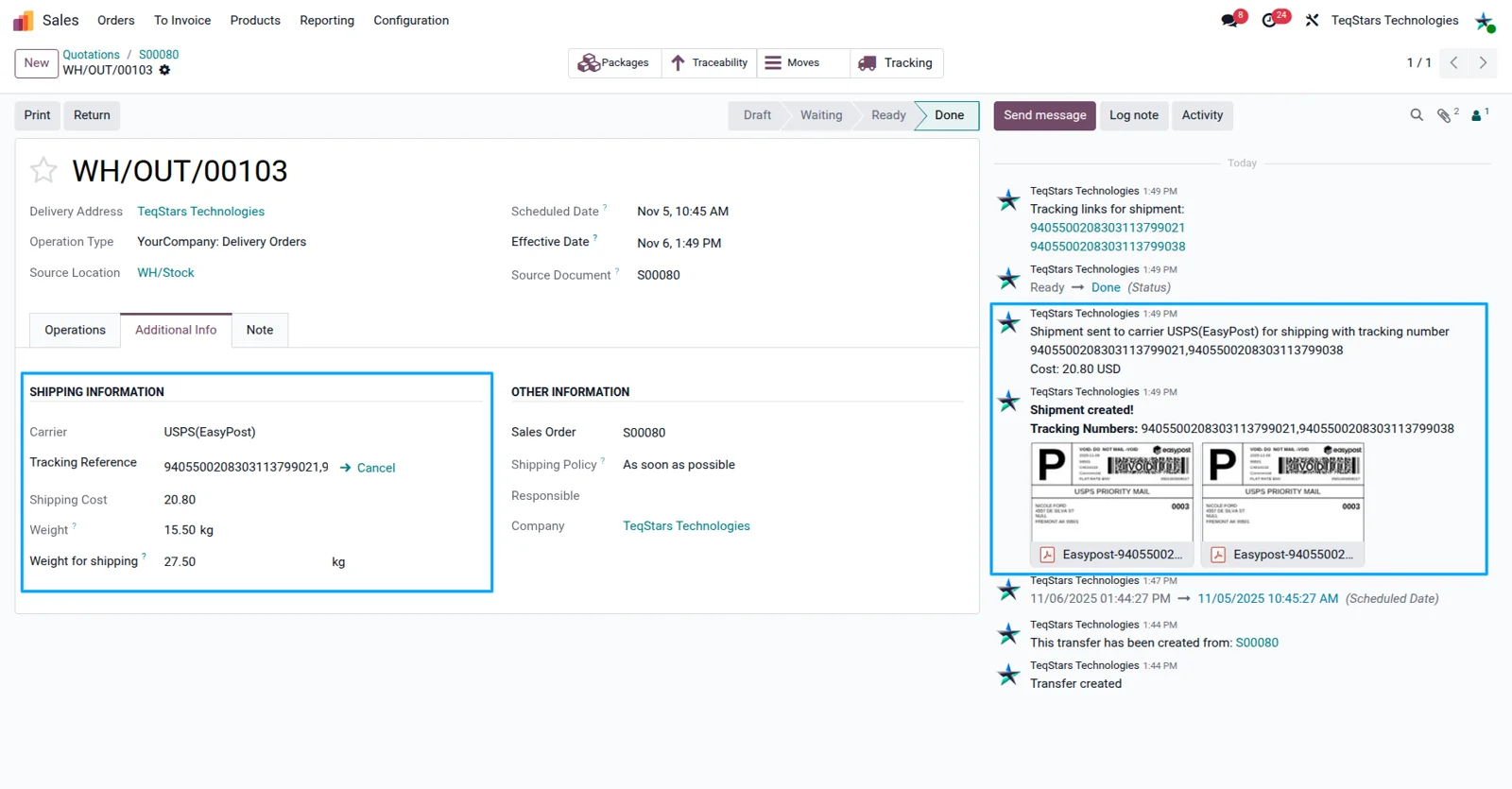Click the Shipping Cost value 20.80
Screen dimensions: 1512x789
[x=180, y=500]
